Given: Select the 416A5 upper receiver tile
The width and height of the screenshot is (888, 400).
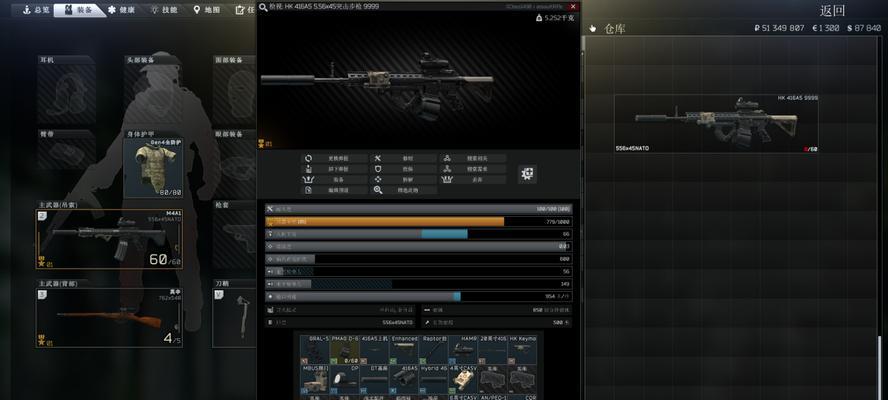Looking at the screenshot, I should tap(374, 350).
